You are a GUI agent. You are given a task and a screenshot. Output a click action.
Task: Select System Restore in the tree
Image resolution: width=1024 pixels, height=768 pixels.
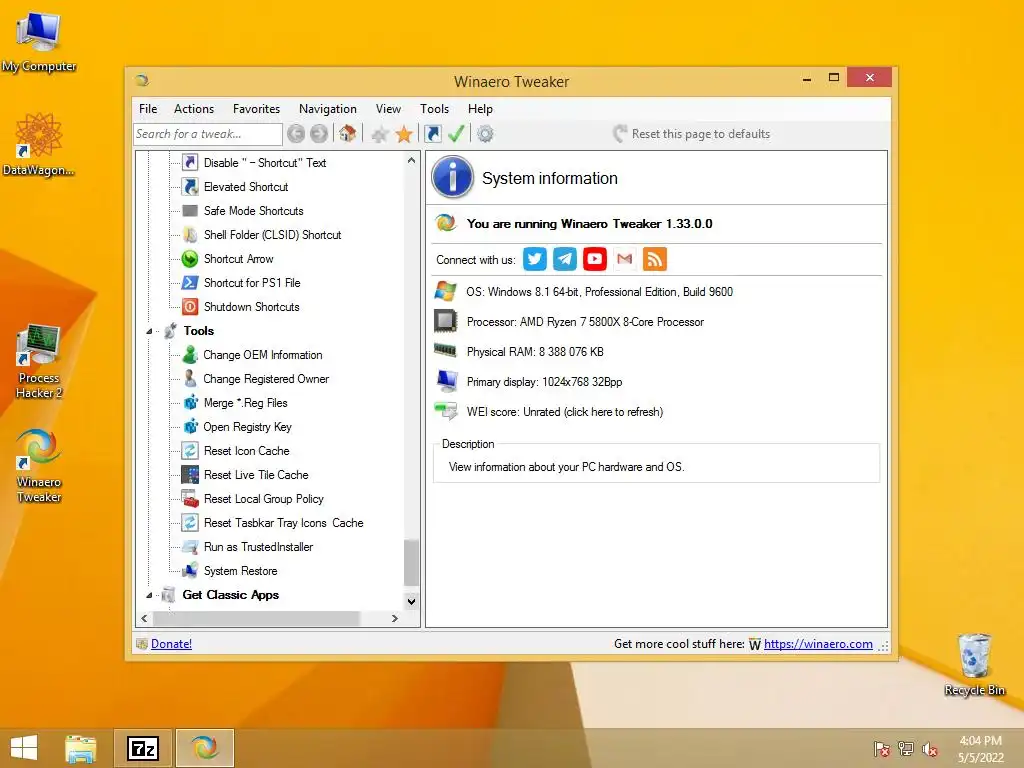(x=240, y=571)
